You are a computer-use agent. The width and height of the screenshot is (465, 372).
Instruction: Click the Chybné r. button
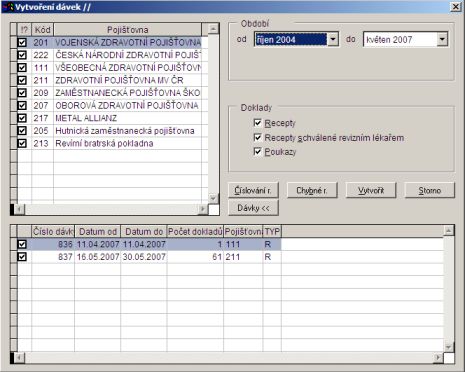312,190
